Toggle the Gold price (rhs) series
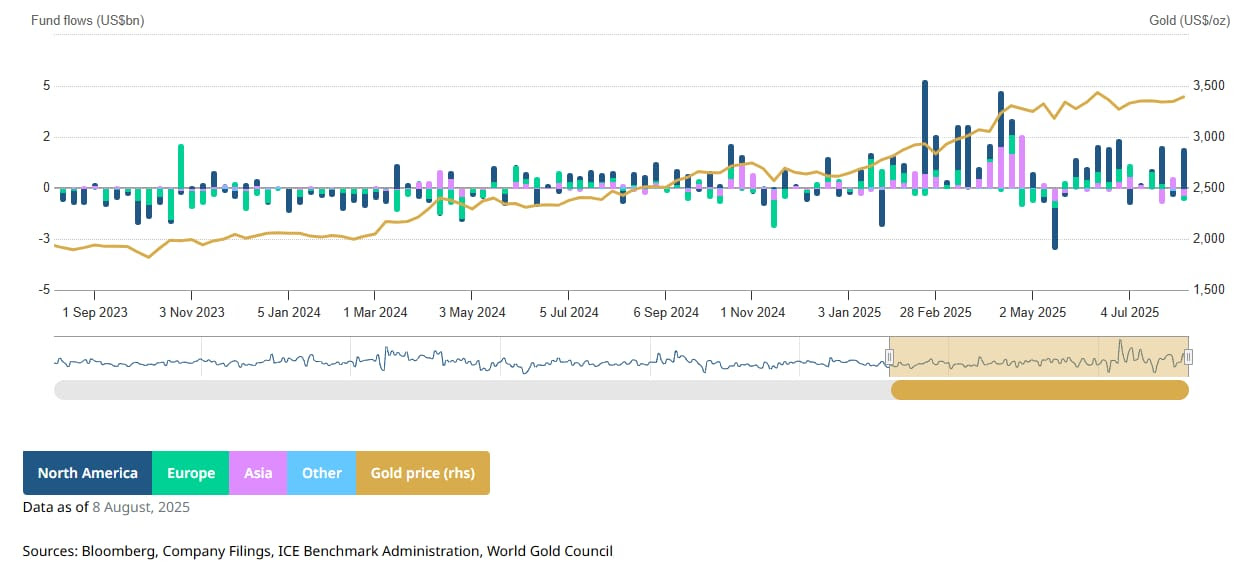The image size is (1244, 576). click(x=423, y=473)
